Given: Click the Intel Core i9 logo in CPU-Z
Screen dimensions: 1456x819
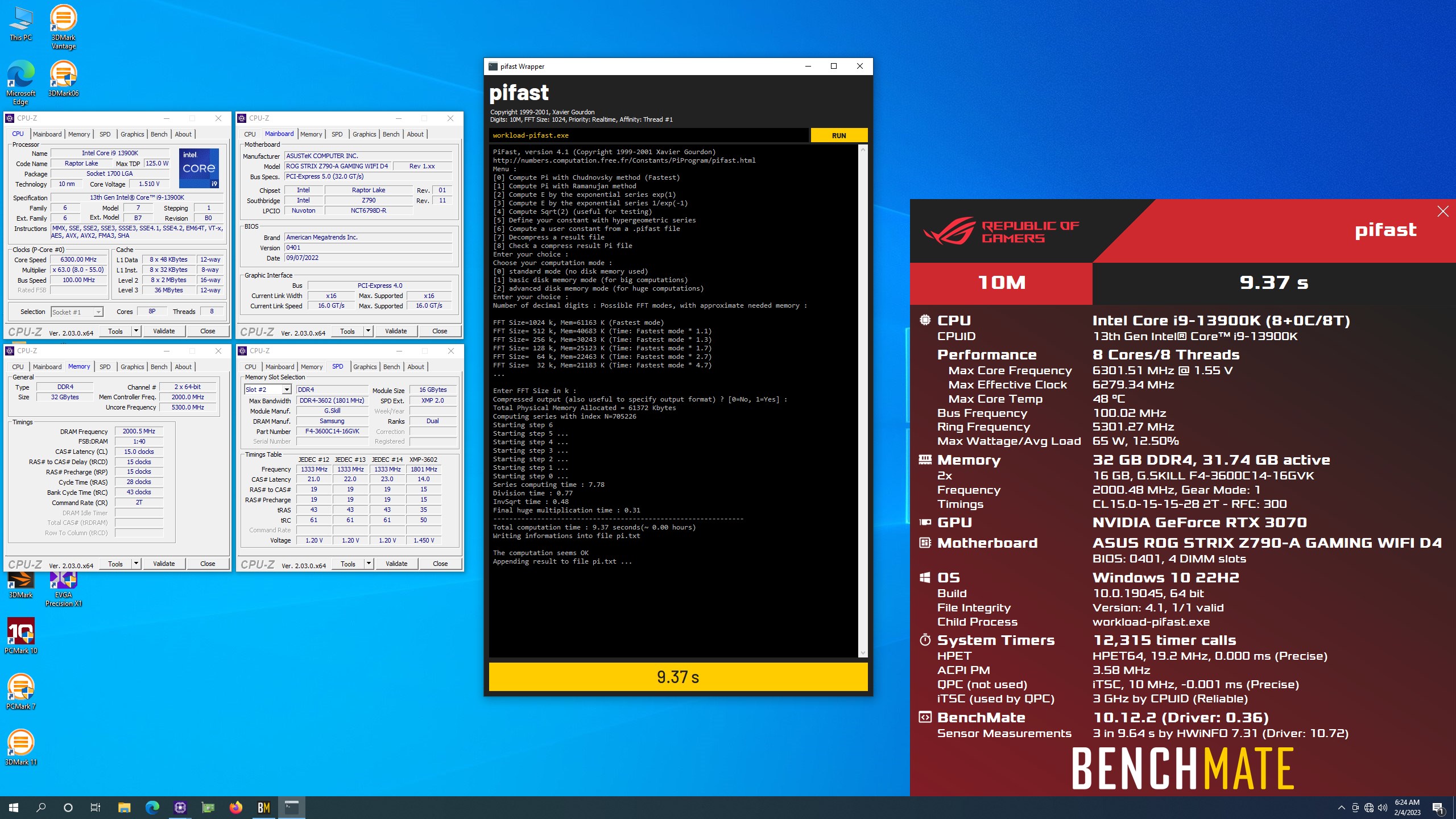Looking at the screenshot, I should [x=198, y=168].
